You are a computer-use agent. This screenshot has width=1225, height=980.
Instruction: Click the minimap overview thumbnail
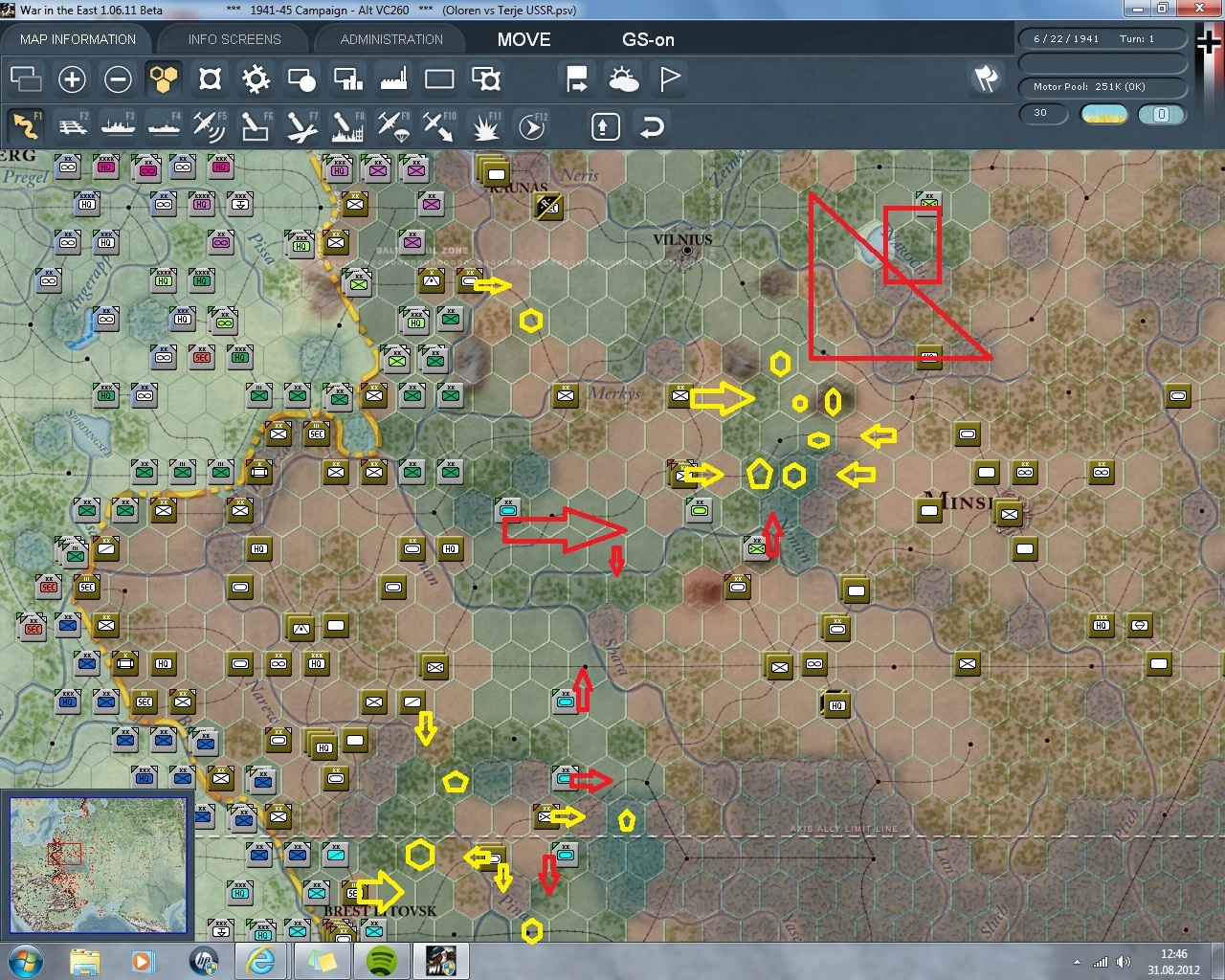tap(98, 864)
